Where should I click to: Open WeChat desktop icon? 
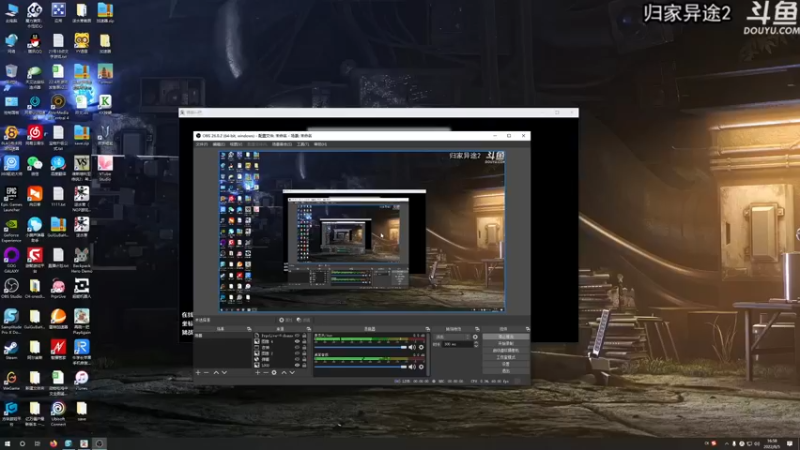(35, 166)
